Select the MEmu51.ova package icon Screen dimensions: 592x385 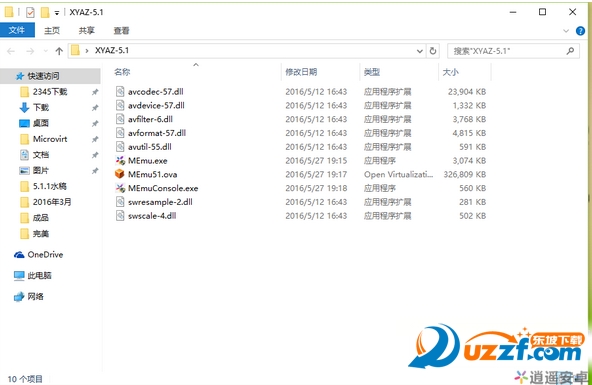120,174
